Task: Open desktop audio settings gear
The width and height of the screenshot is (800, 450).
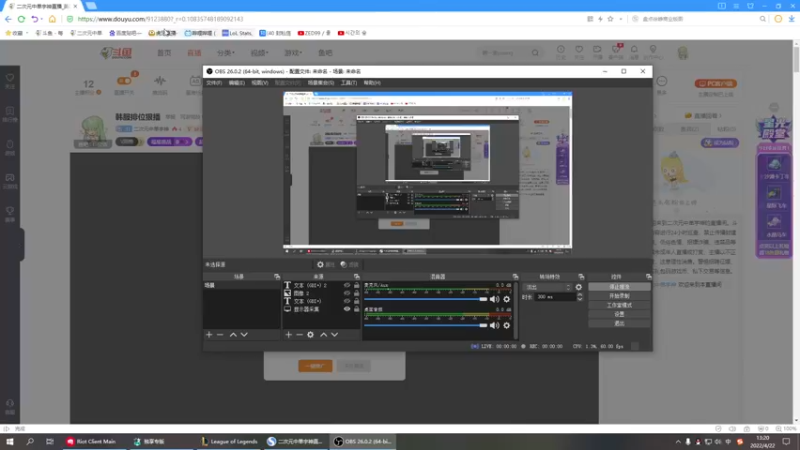Action: pos(507,325)
